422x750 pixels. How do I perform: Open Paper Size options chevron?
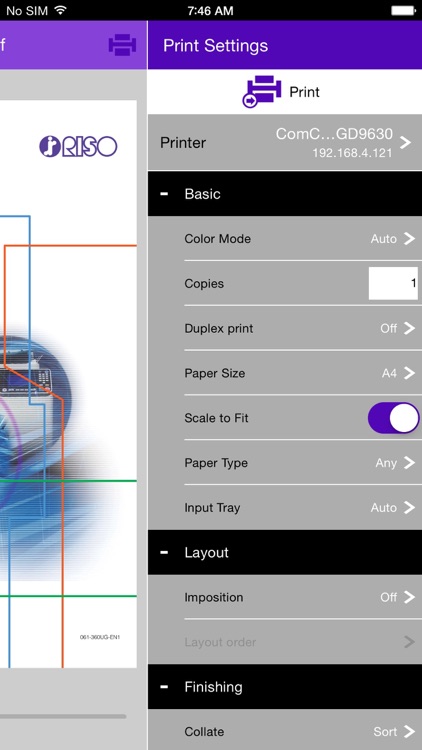409,373
